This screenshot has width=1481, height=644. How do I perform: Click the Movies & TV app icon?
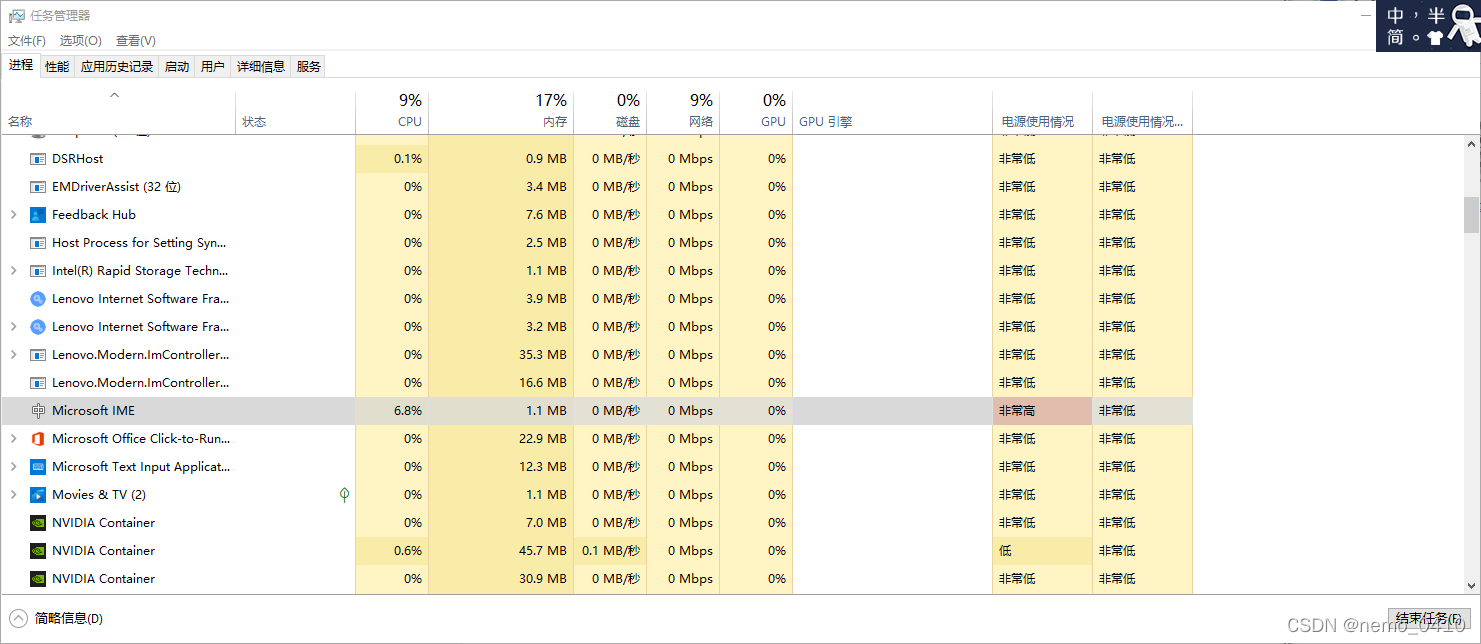click(x=38, y=495)
